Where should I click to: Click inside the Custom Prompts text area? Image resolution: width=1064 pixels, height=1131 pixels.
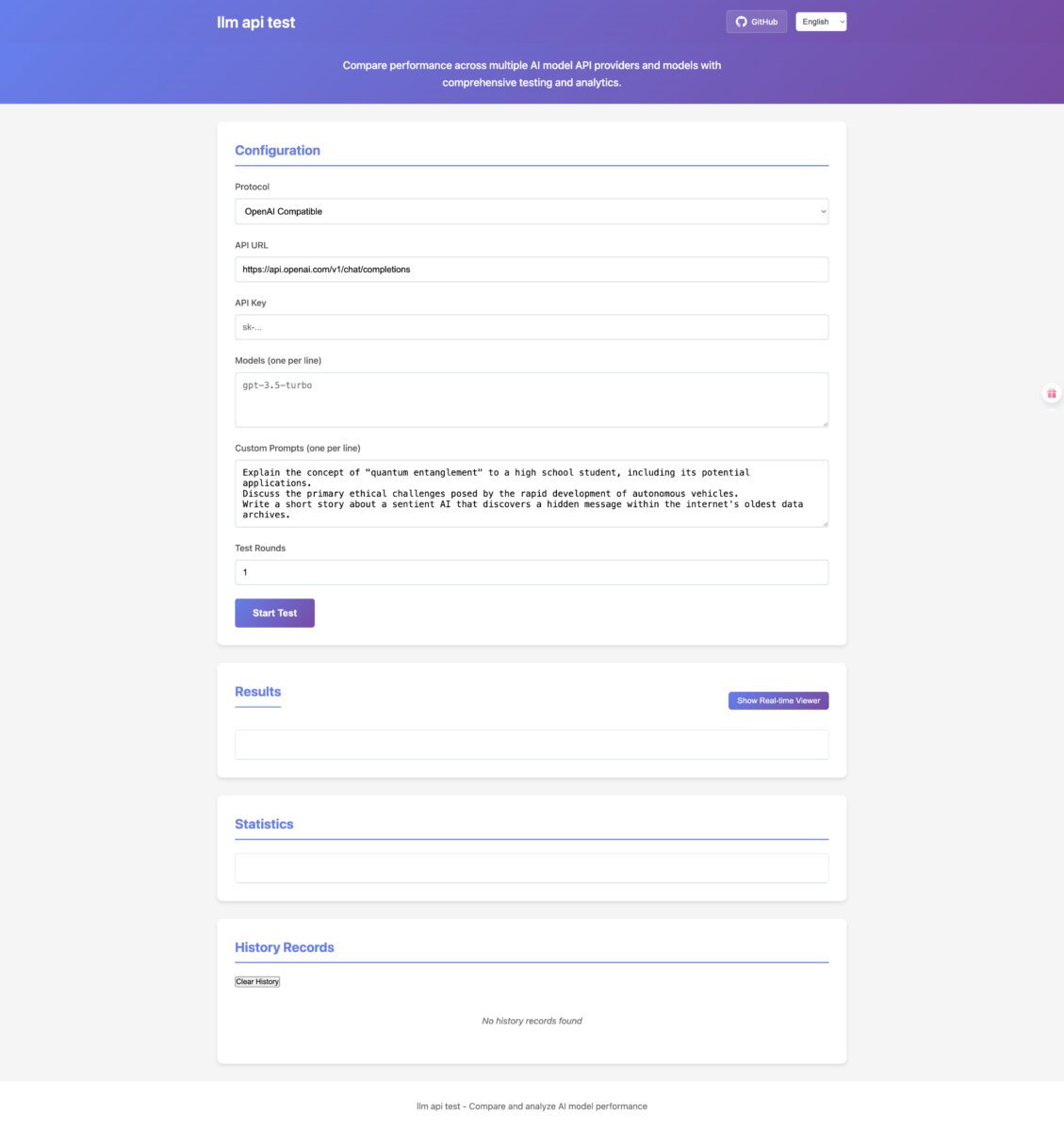[532, 494]
